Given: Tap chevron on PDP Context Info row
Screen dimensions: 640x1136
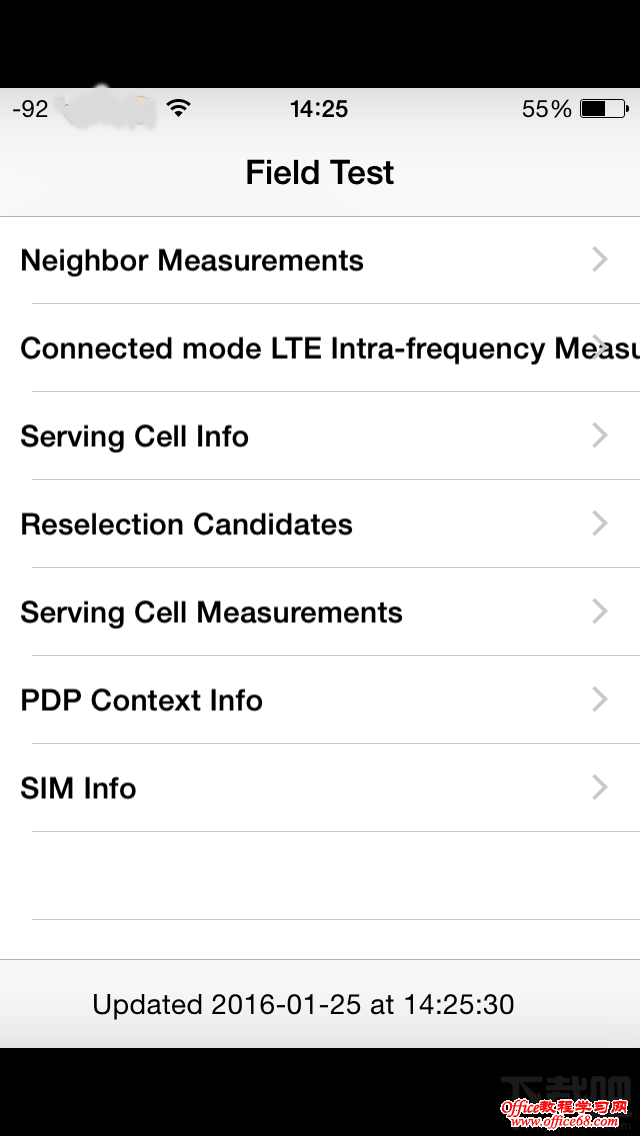Looking at the screenshot, I should [x=600, y=700].
